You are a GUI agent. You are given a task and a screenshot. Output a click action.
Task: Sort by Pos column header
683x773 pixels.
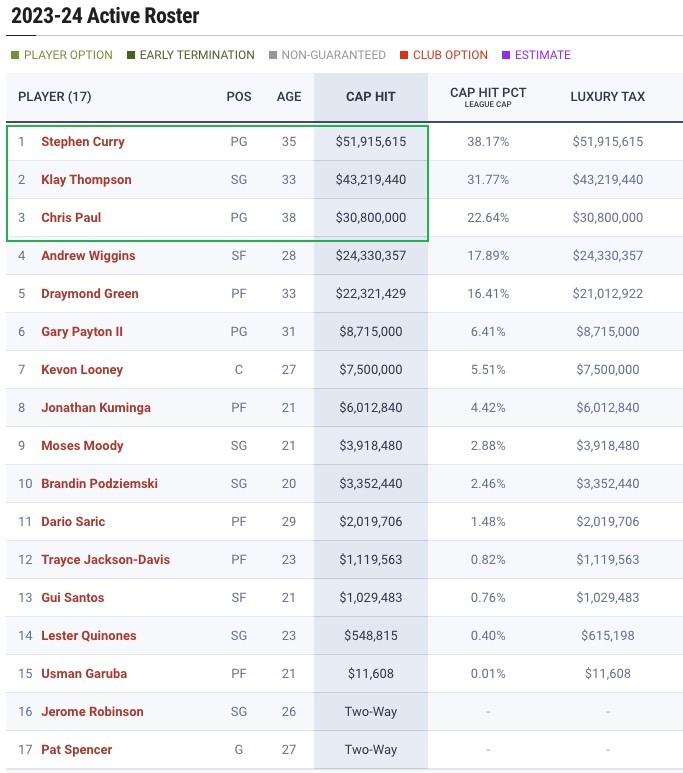pyautogui.click(x=239, y=97)
